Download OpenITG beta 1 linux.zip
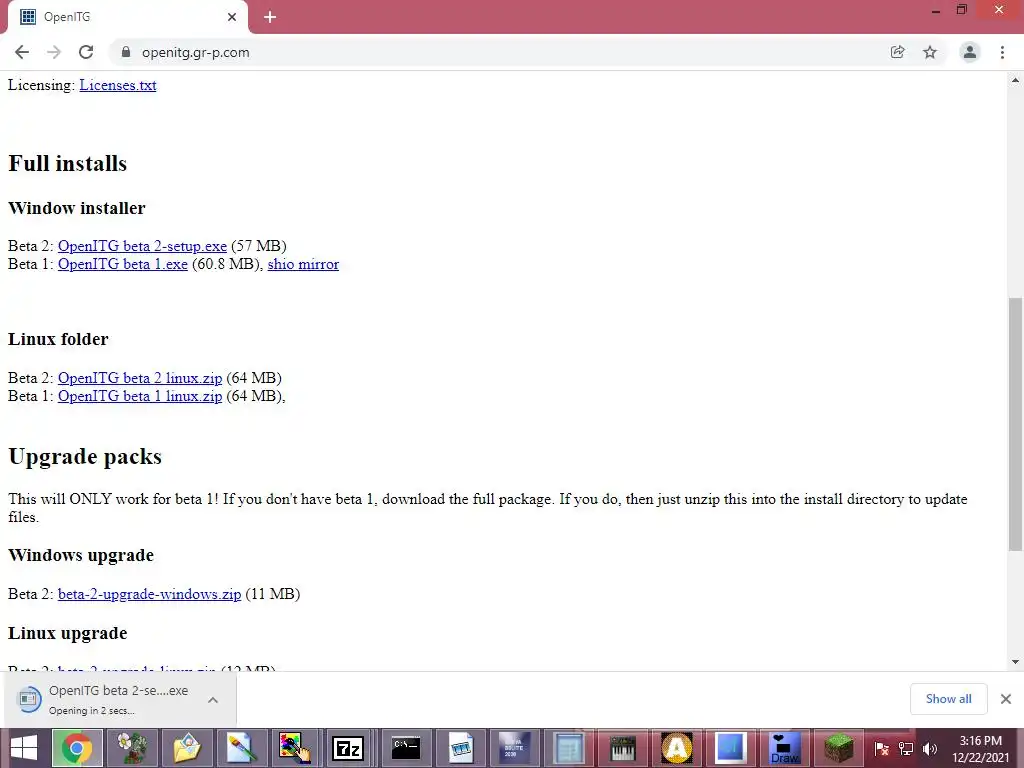This screenshot has width=1024, height=768. click(140, 396)
